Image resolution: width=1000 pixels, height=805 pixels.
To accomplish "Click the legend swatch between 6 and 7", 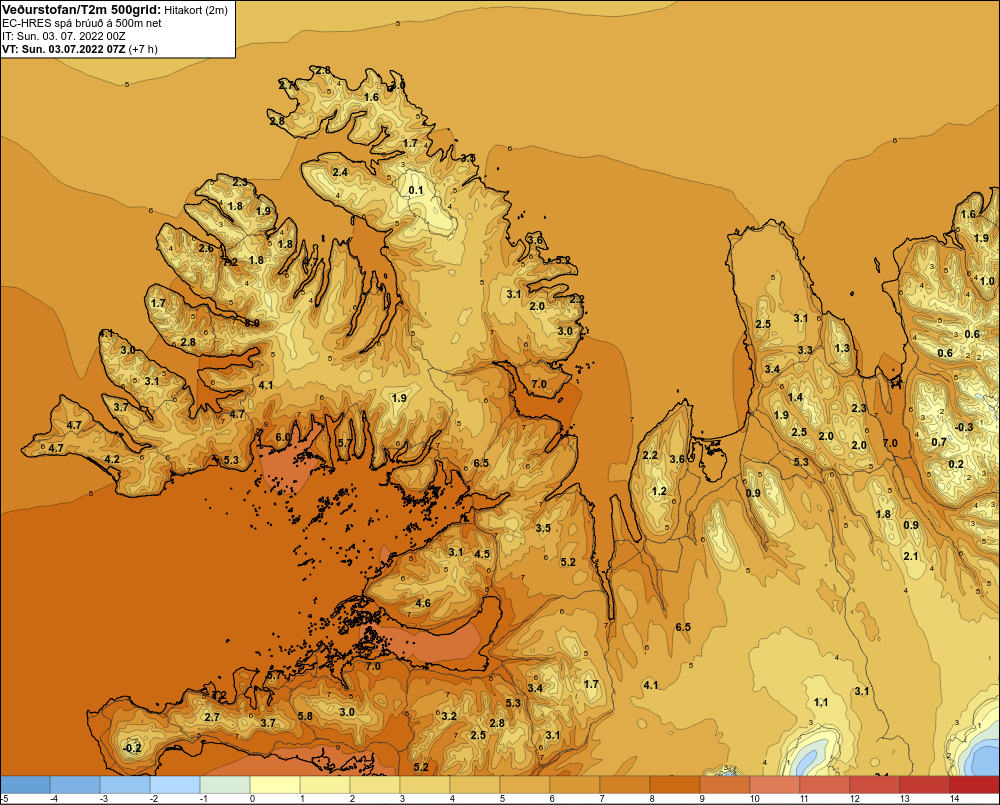I will pos(575,784).
